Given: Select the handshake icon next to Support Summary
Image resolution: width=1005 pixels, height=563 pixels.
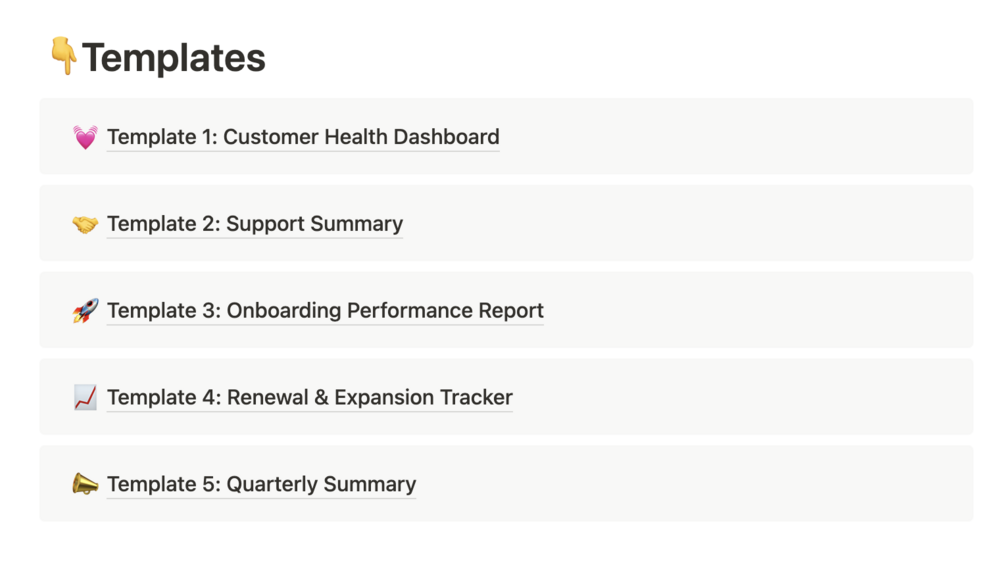Looking at the screenshot, I should click(x=85, y=224).
